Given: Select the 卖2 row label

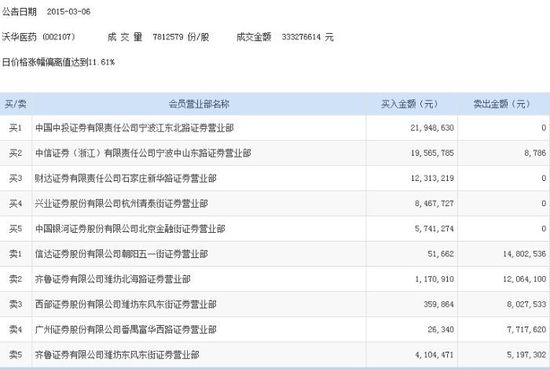Looking at the screenshot, I should click(x=15, y=279).
